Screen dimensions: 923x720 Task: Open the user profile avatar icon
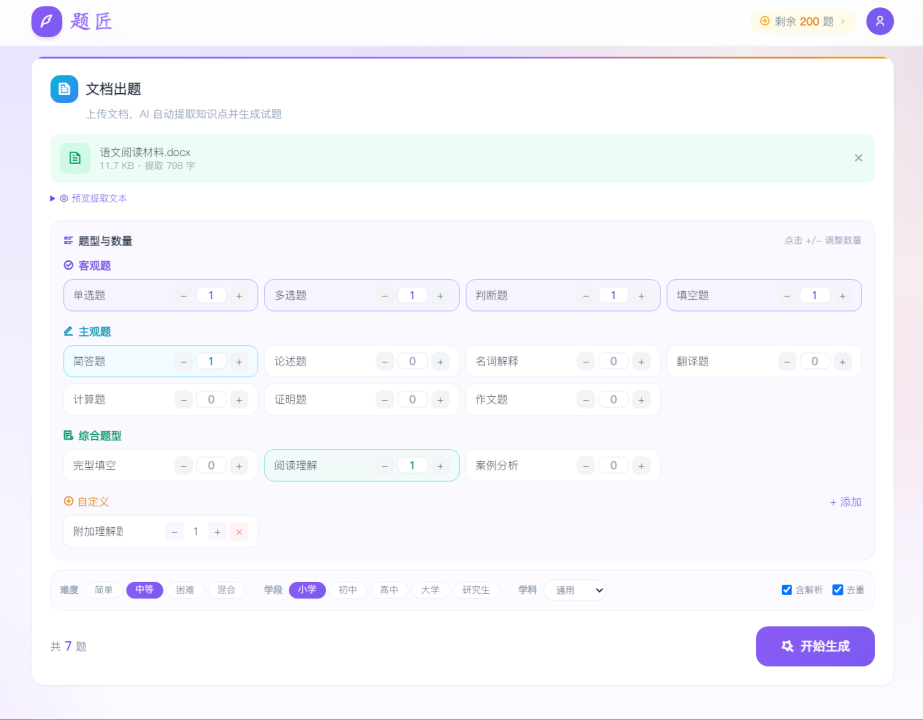(x=880, y=21)
